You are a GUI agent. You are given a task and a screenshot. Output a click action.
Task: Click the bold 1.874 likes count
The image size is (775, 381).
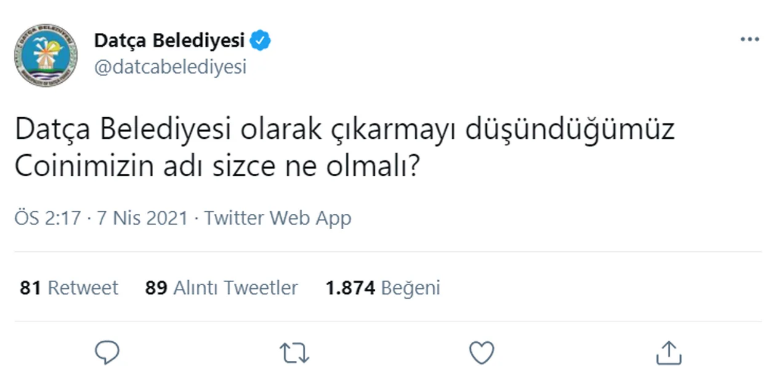[350, 288]
